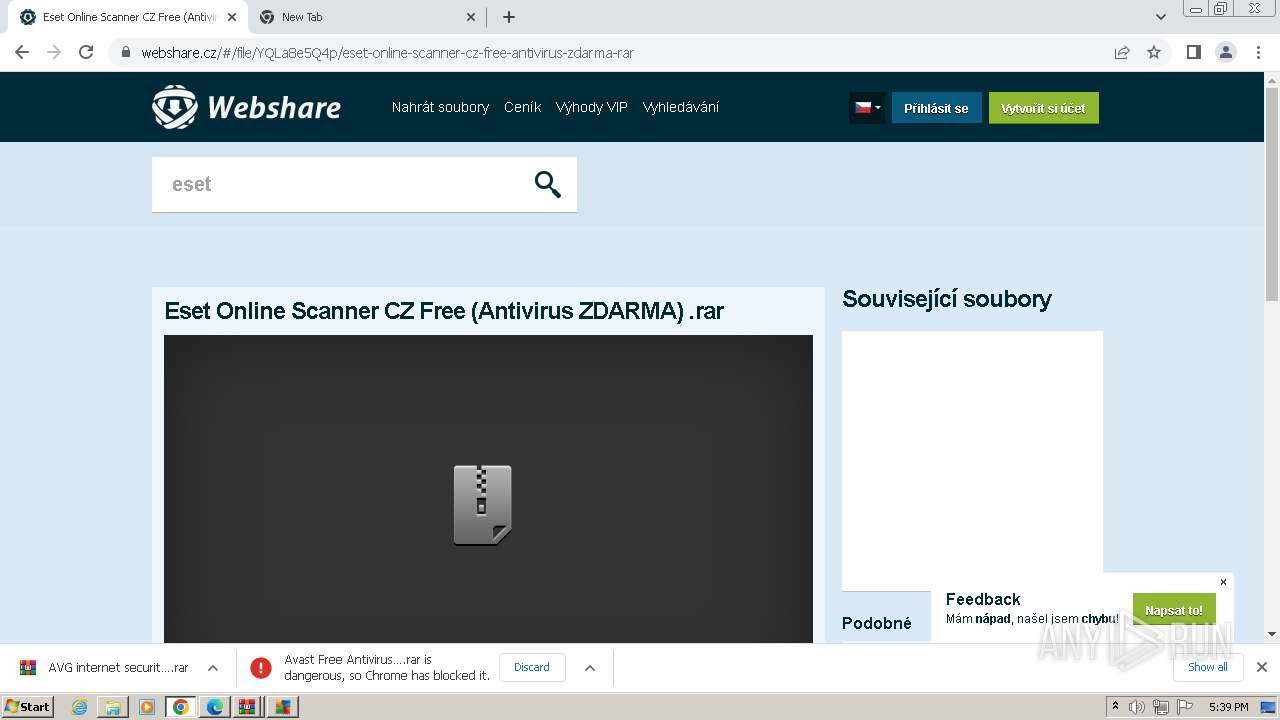Open the Chrome profile icon
Viewport: 1280px width, 720px height.
1226,52
